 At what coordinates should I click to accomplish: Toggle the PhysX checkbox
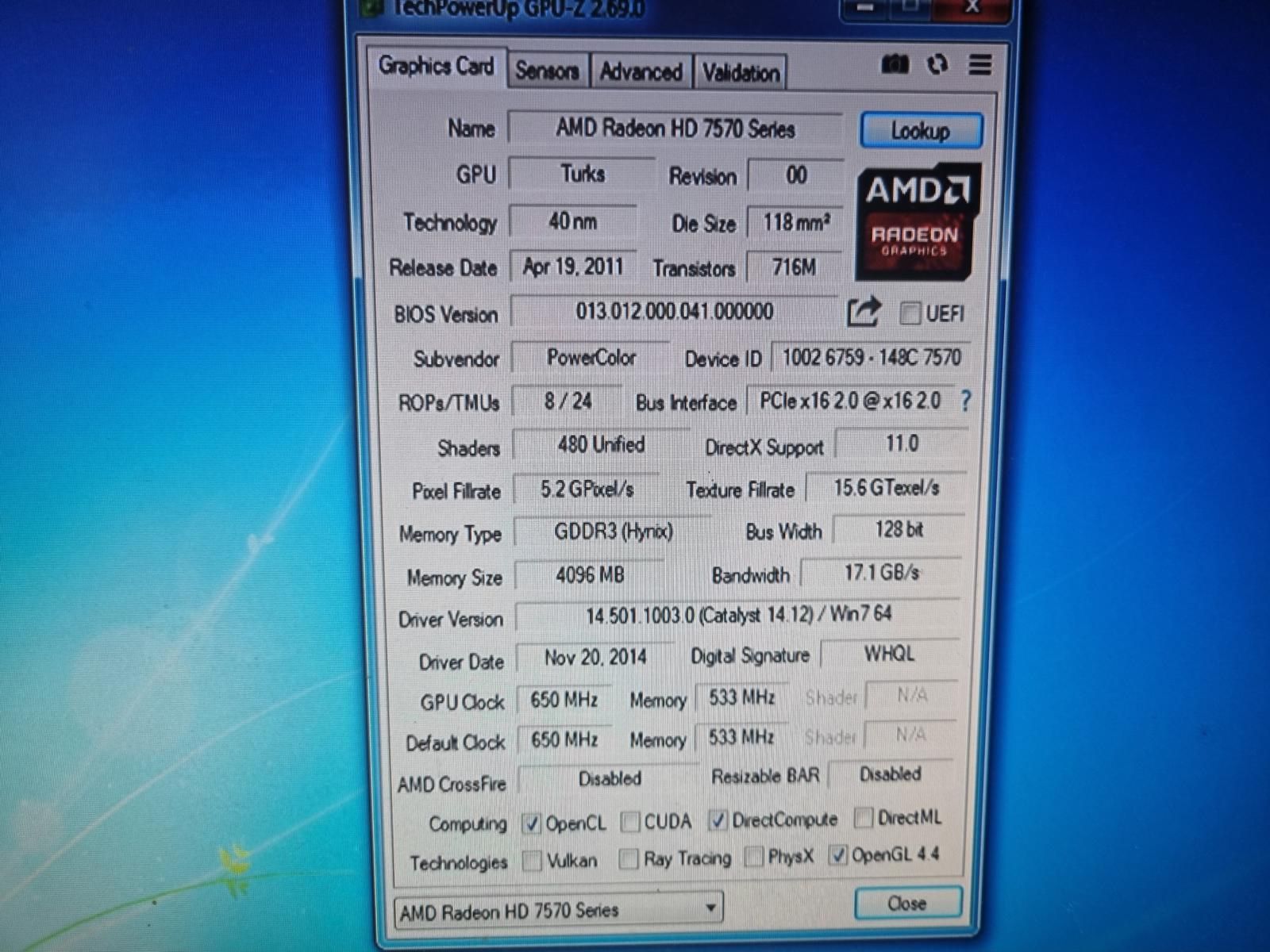click(754, 857)
